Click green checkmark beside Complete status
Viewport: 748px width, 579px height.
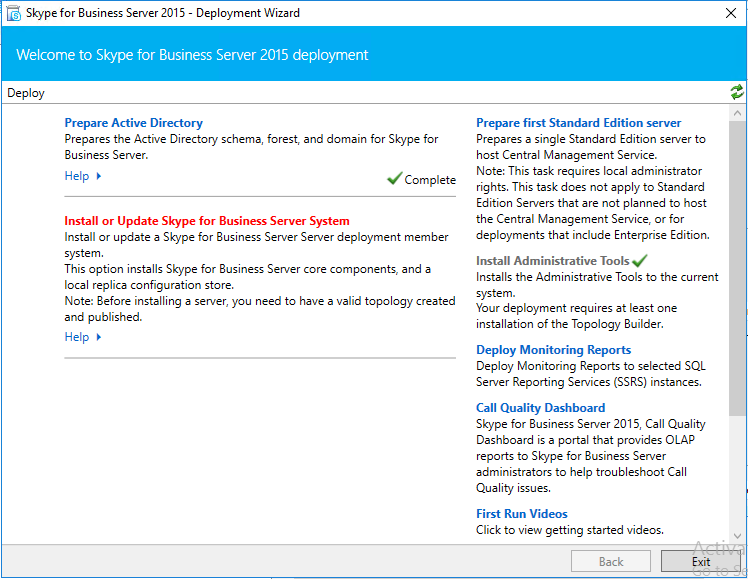395,178
